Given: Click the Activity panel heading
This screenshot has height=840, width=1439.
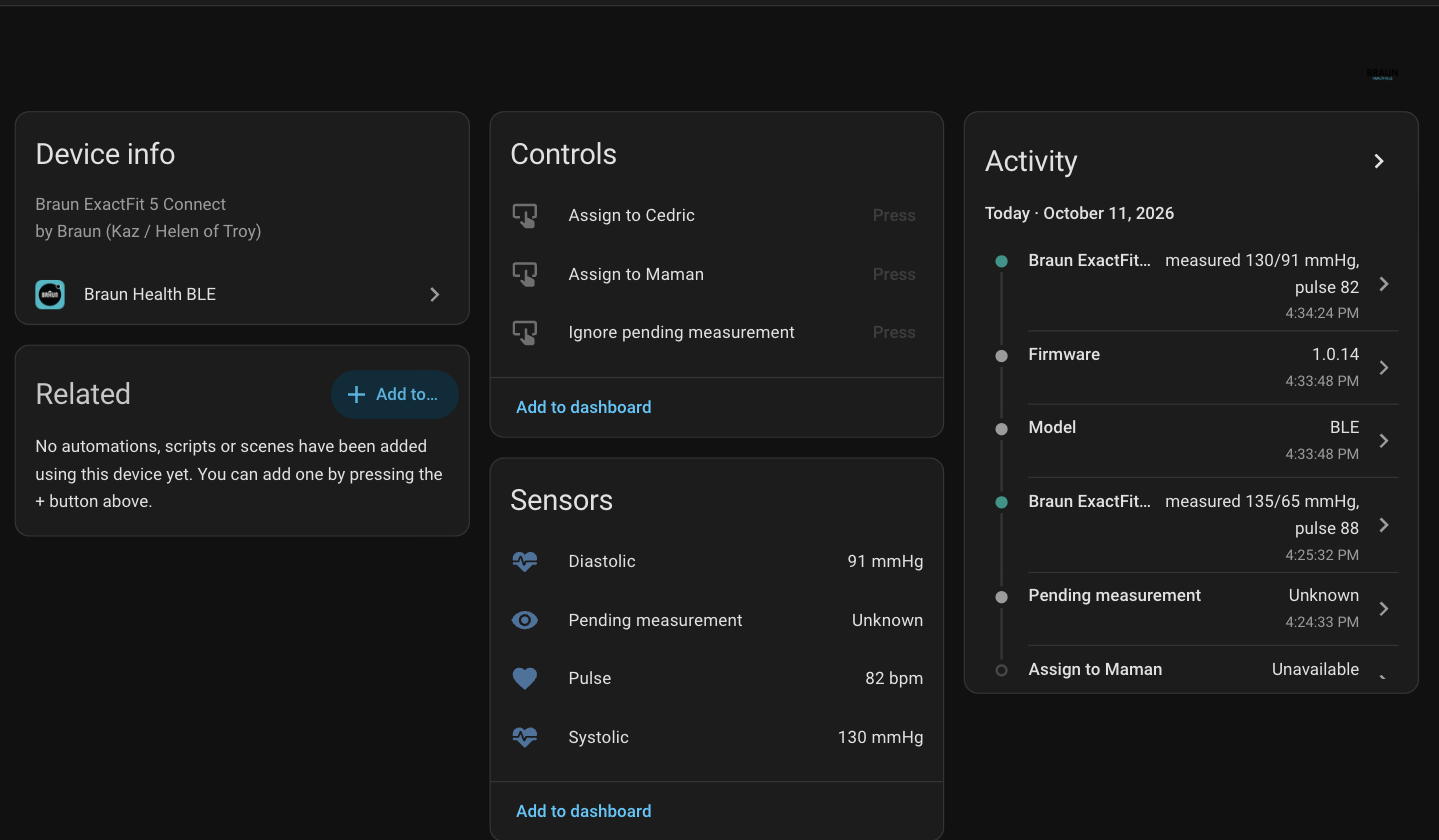Looking at the screenshot, I should point(1031,161).
